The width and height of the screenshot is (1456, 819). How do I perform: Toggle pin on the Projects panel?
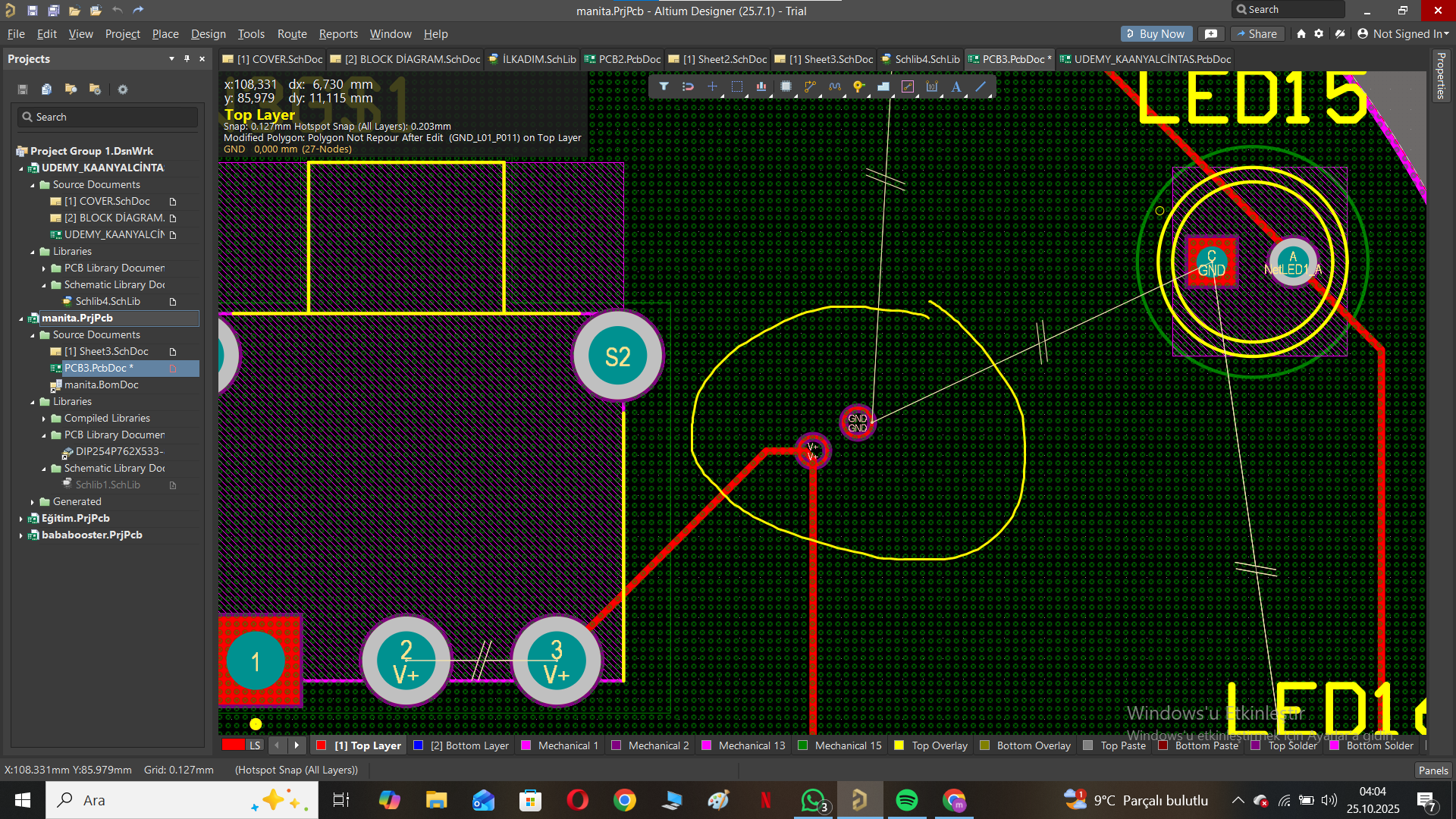point(187,58)
